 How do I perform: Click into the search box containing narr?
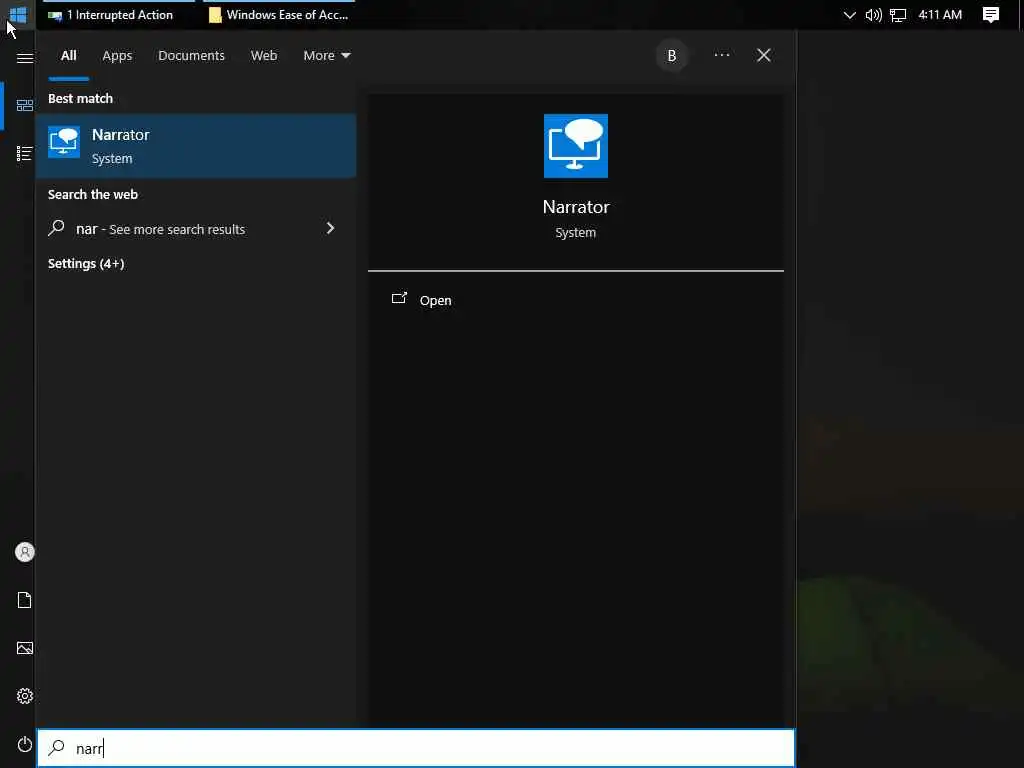(x=416, y=748)
